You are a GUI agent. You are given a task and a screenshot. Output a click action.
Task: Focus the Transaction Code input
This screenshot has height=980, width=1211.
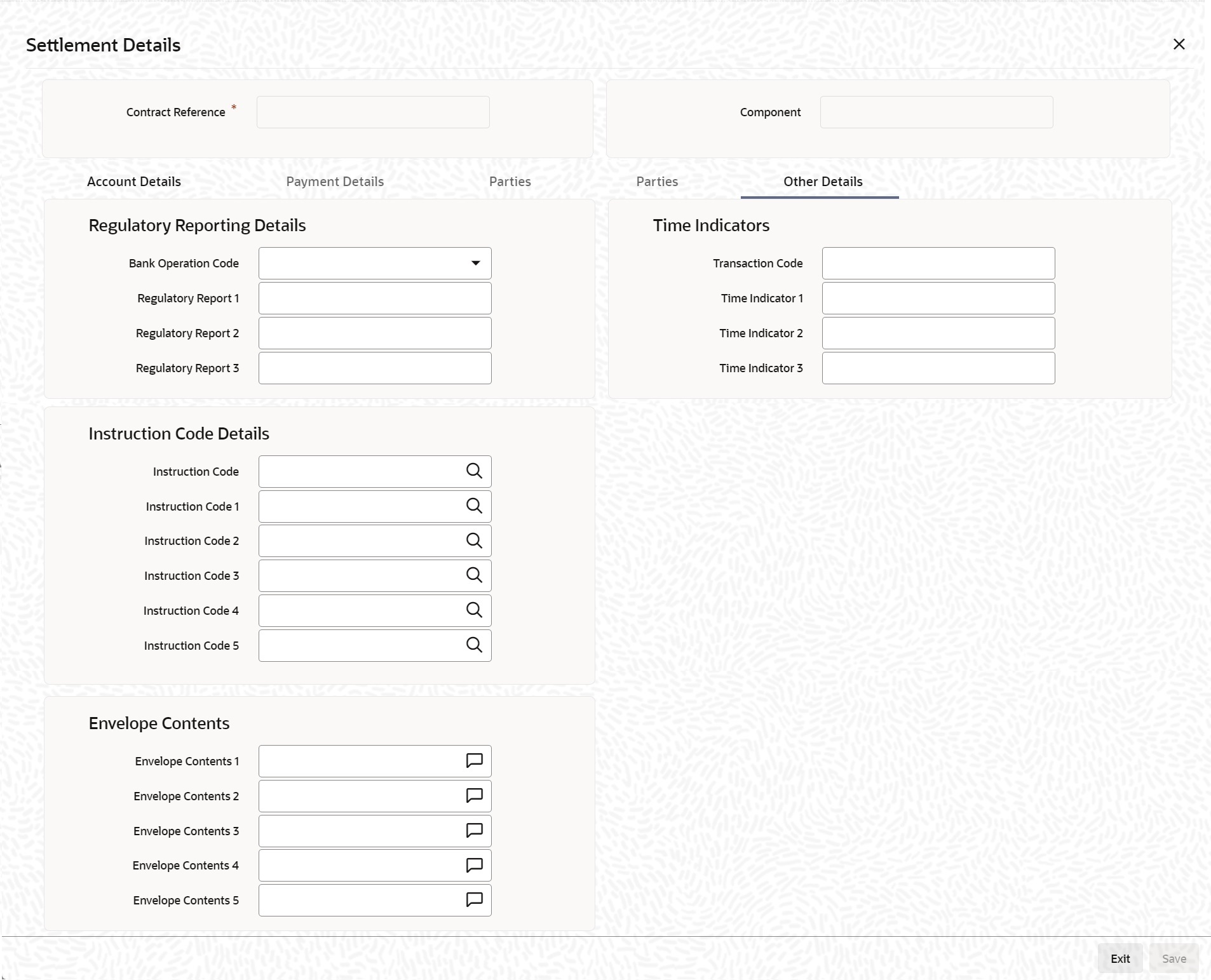[x=938, y=263]
